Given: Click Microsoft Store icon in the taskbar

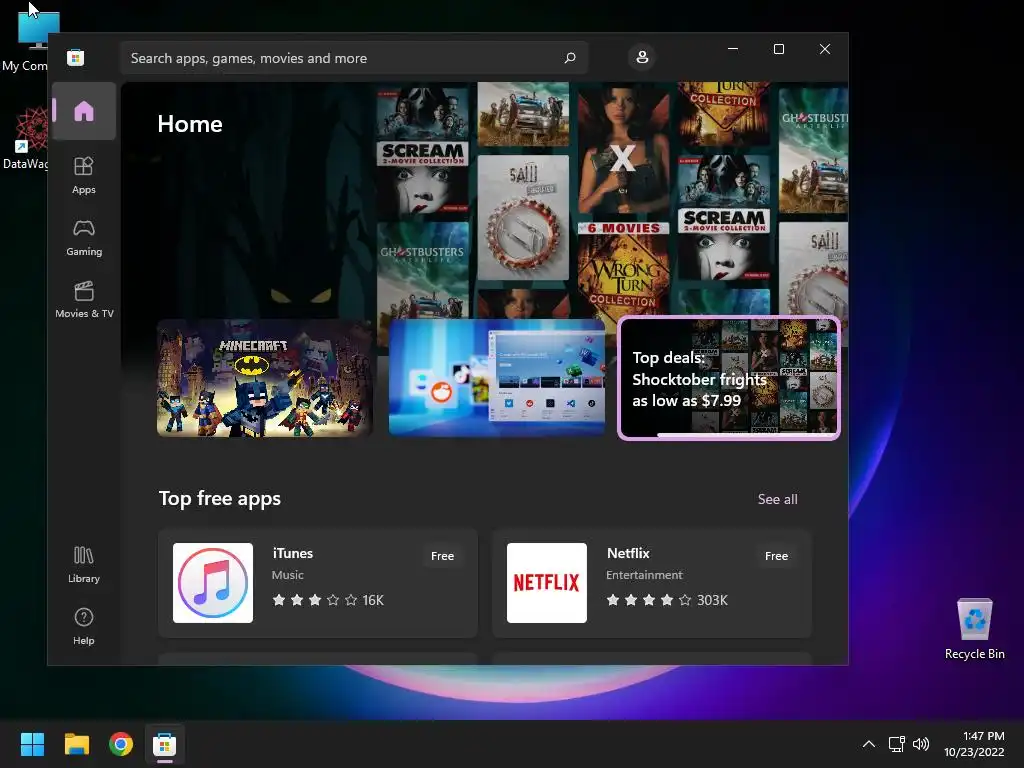Looking at the screenshot, I should pos(165,744).
